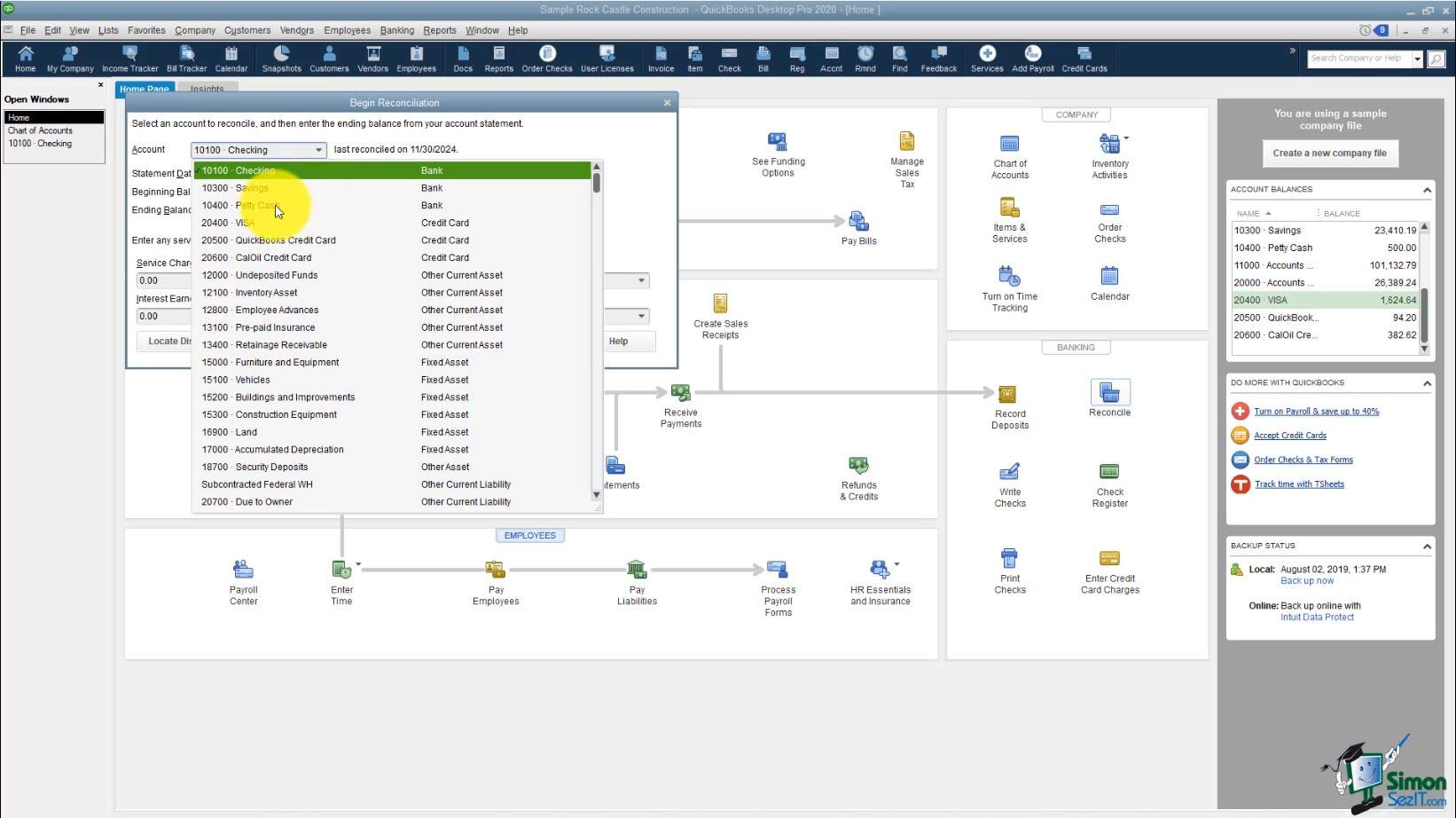Open the Banking menu
This screenshot has width=1456, height=818.
397,30
